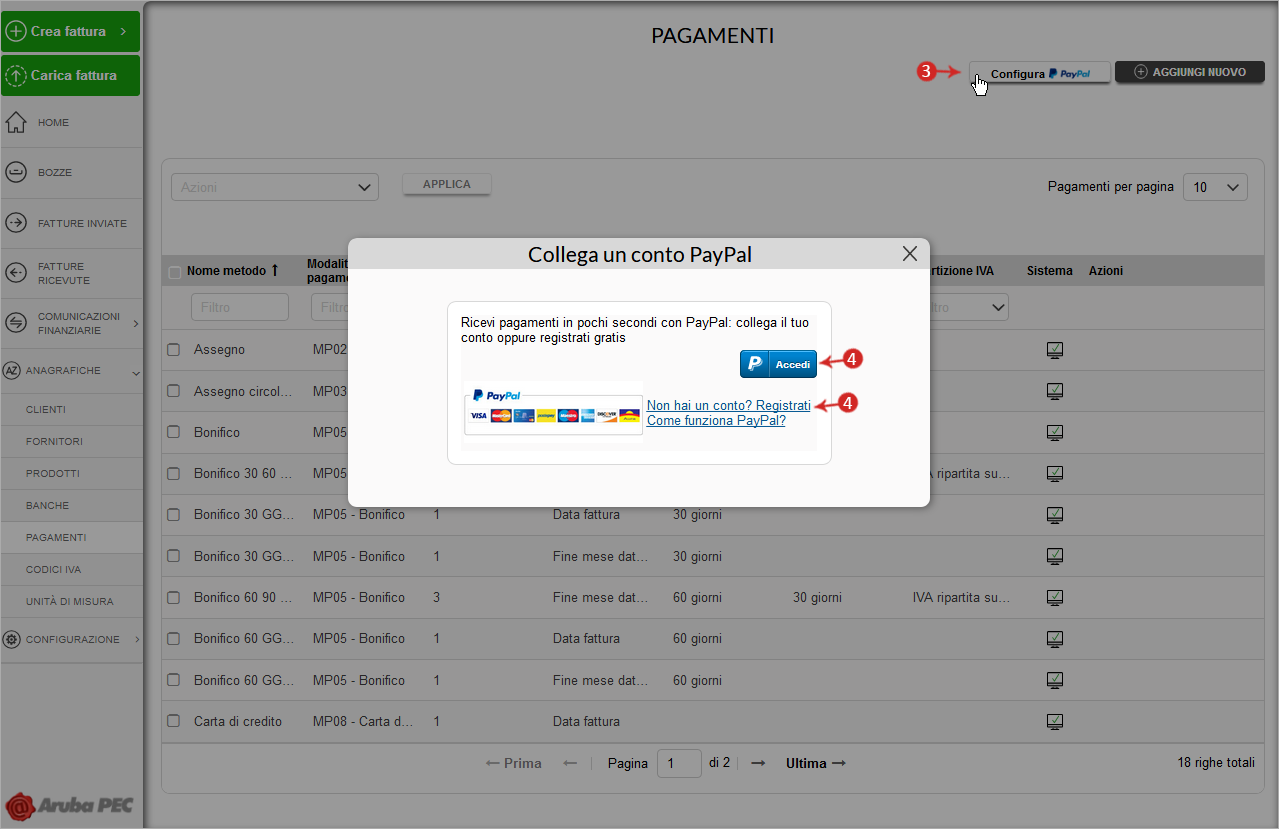Click the Applica button

point(447,185)
